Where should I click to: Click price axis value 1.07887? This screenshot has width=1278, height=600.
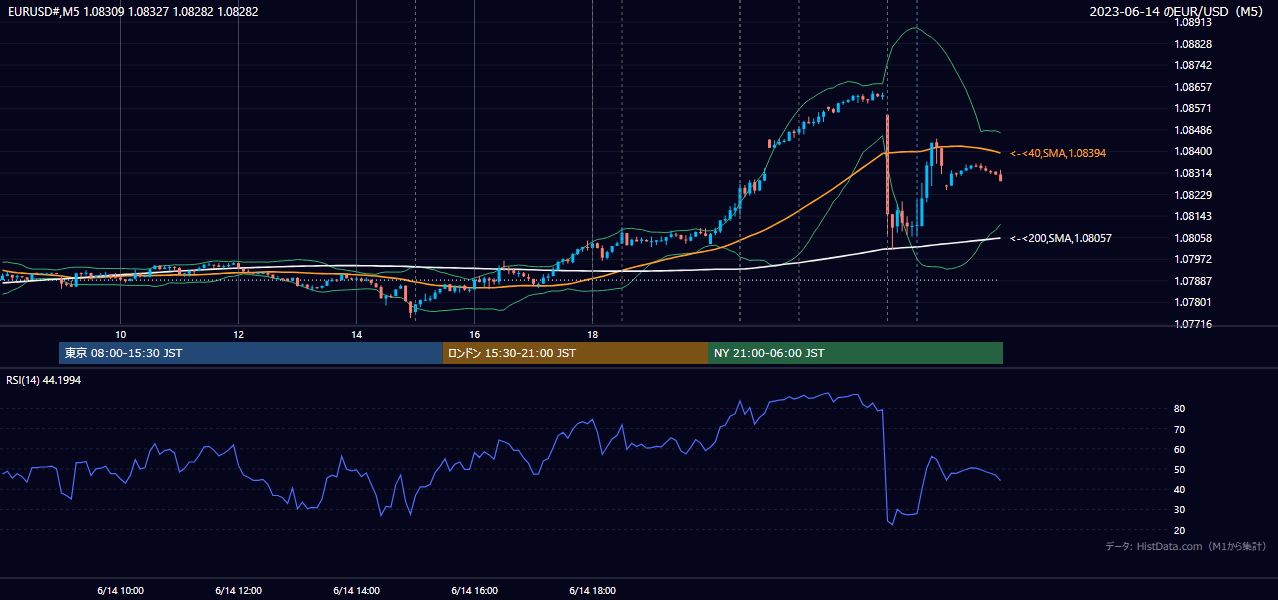tap(1194, 281)
